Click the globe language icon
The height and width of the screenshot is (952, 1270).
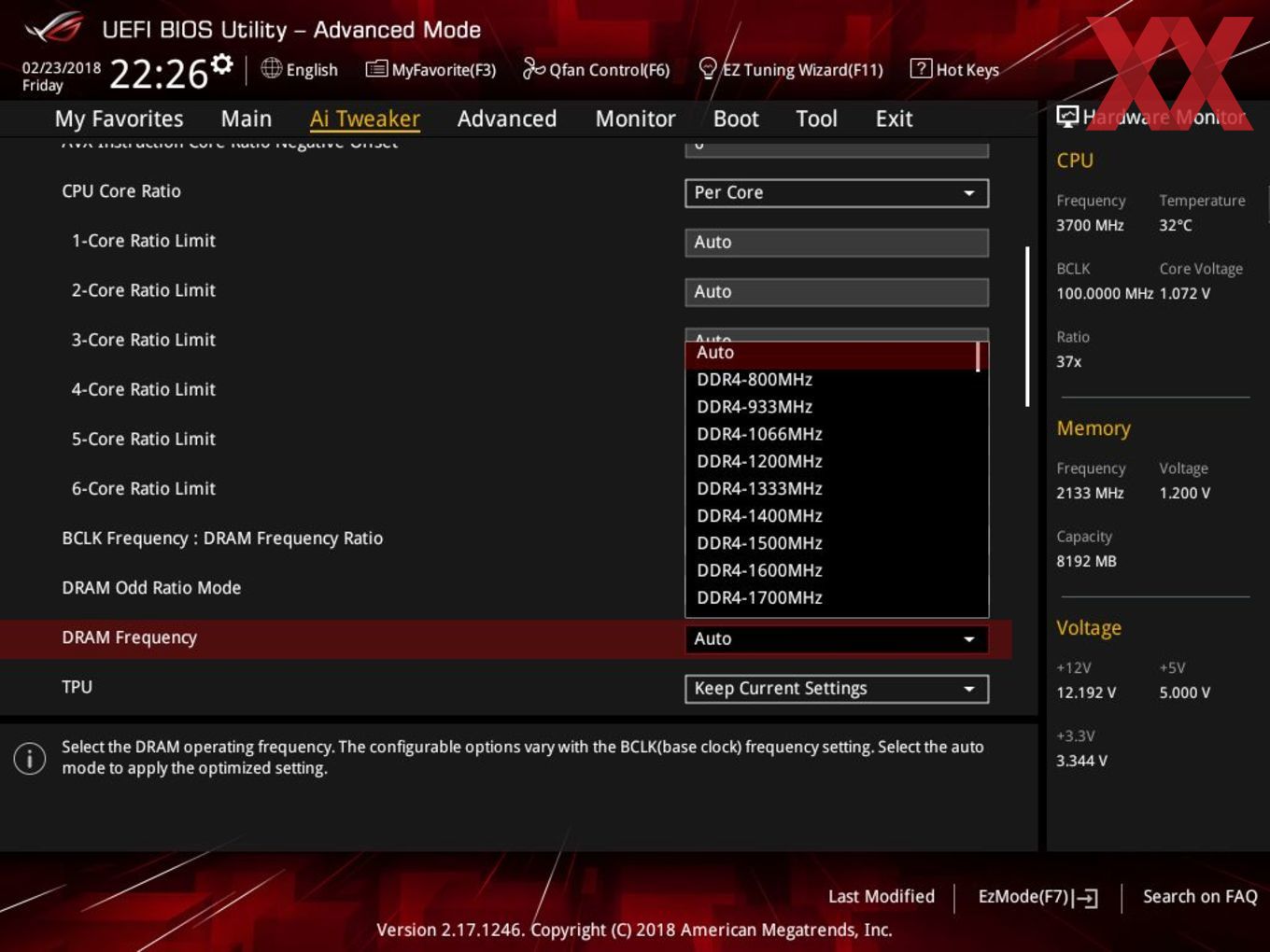point(271,68)
